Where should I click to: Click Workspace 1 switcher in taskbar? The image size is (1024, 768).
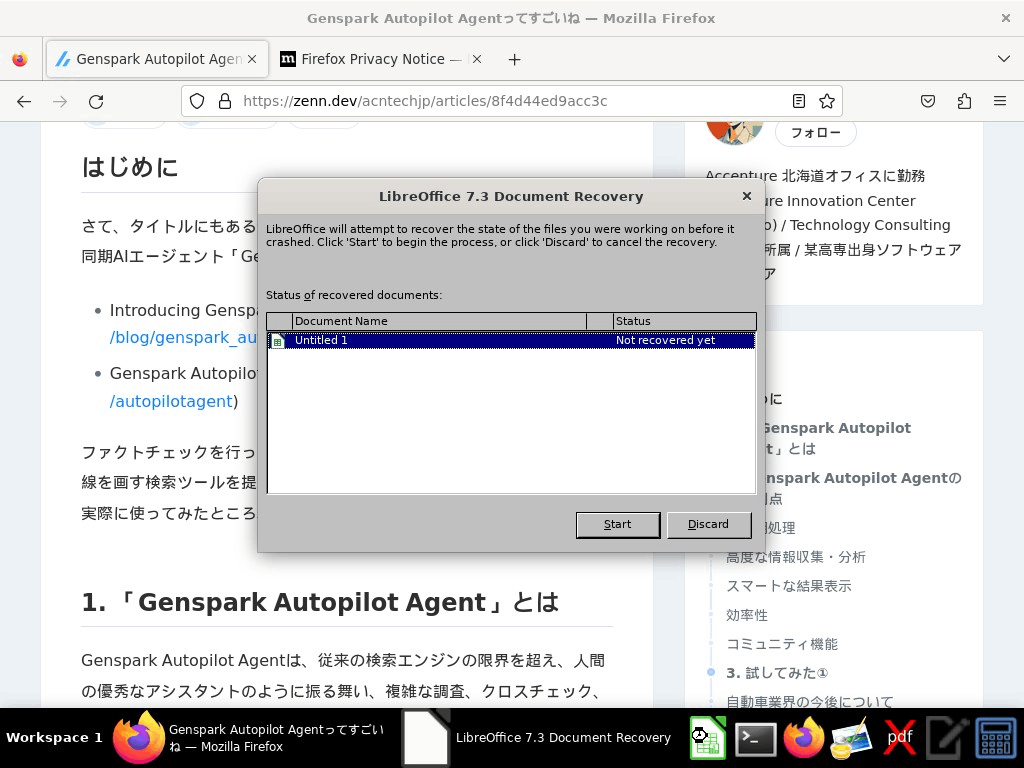54,738
